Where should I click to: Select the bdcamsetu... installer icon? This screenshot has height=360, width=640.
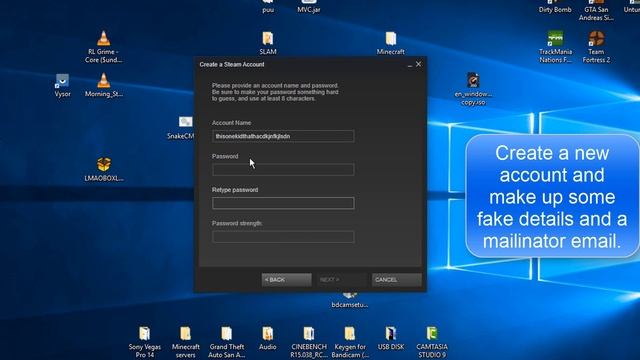pos(350,300)
